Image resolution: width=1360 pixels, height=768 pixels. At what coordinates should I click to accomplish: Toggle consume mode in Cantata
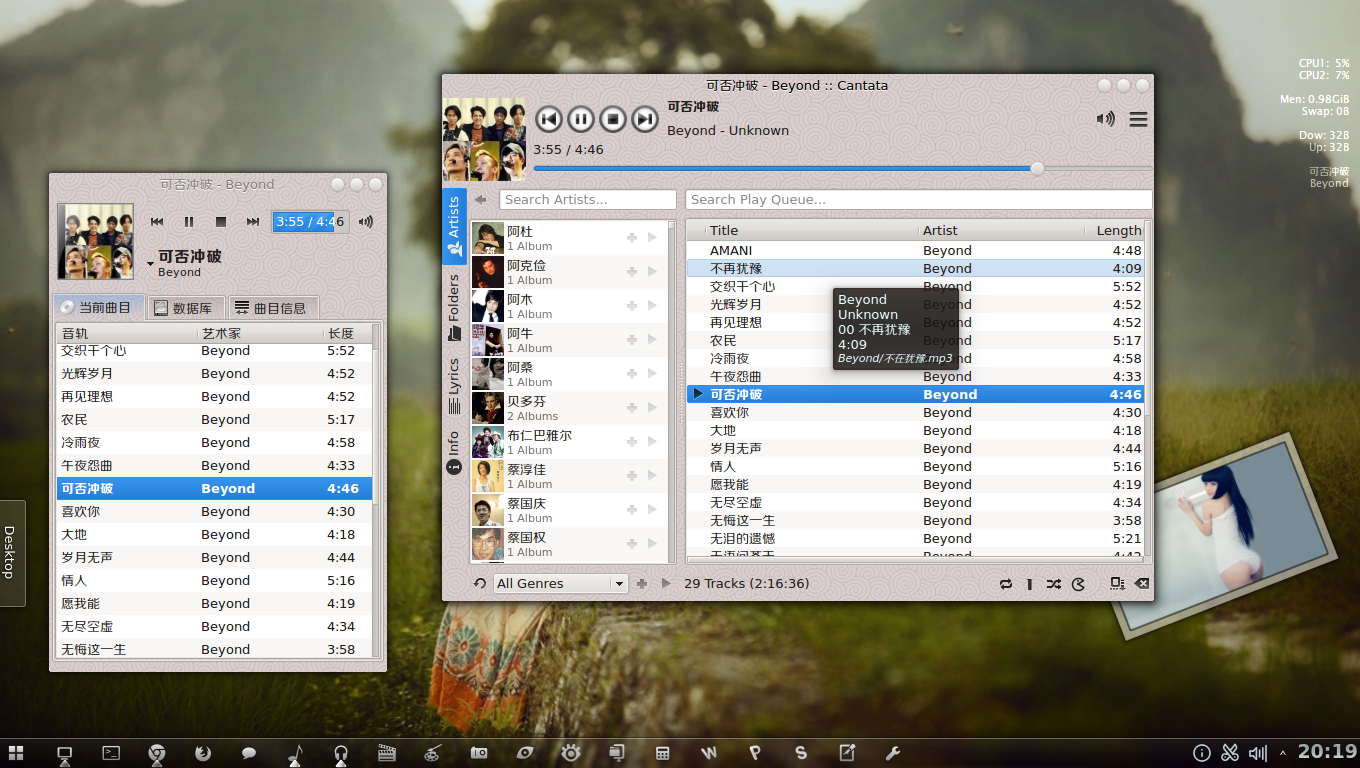(1079, 584)
